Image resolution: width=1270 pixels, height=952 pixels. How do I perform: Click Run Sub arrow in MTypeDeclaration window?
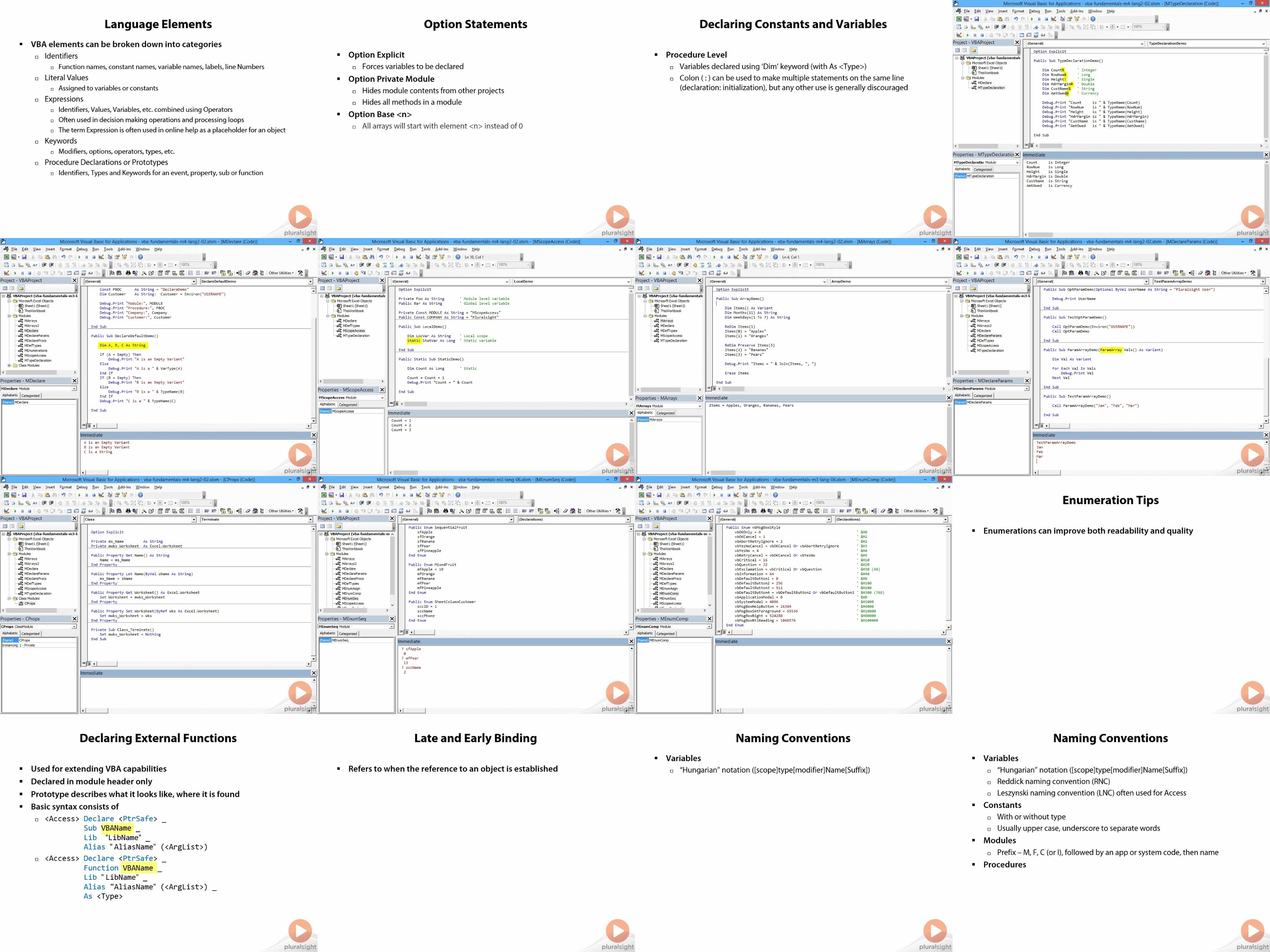(1032, 19)
